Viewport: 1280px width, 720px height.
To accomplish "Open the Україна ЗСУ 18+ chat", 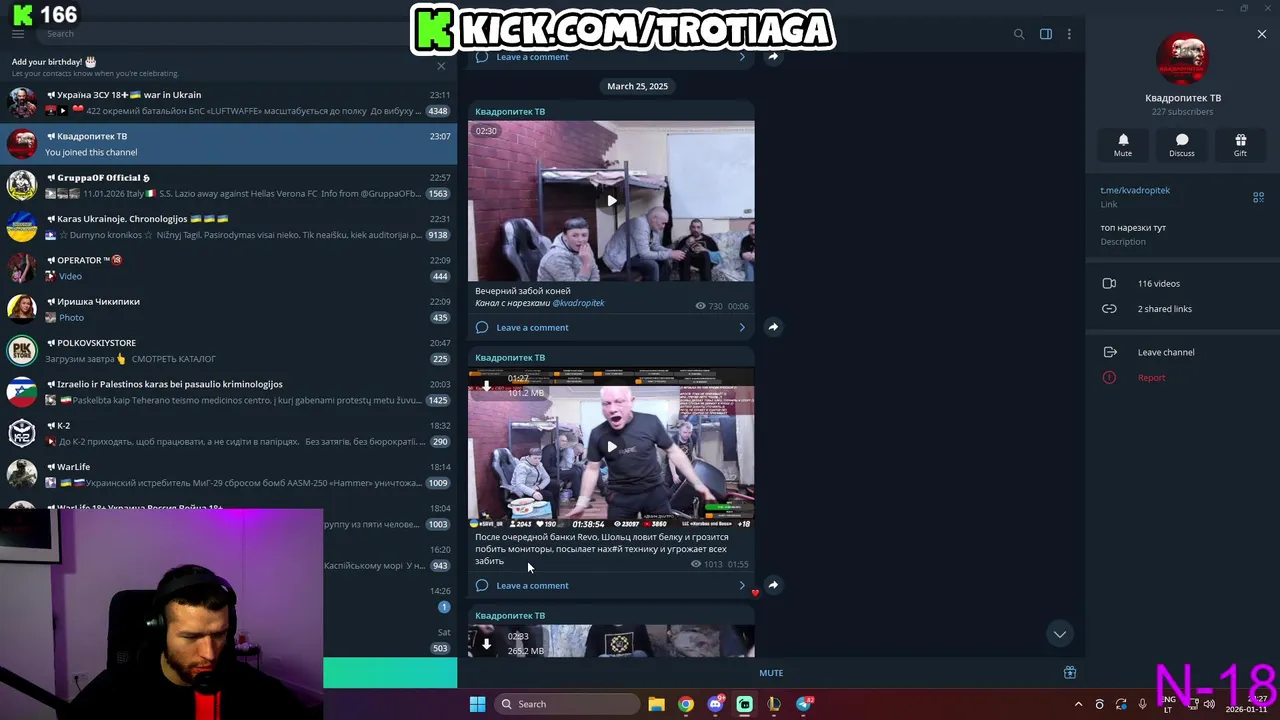I will pos(228,102).
